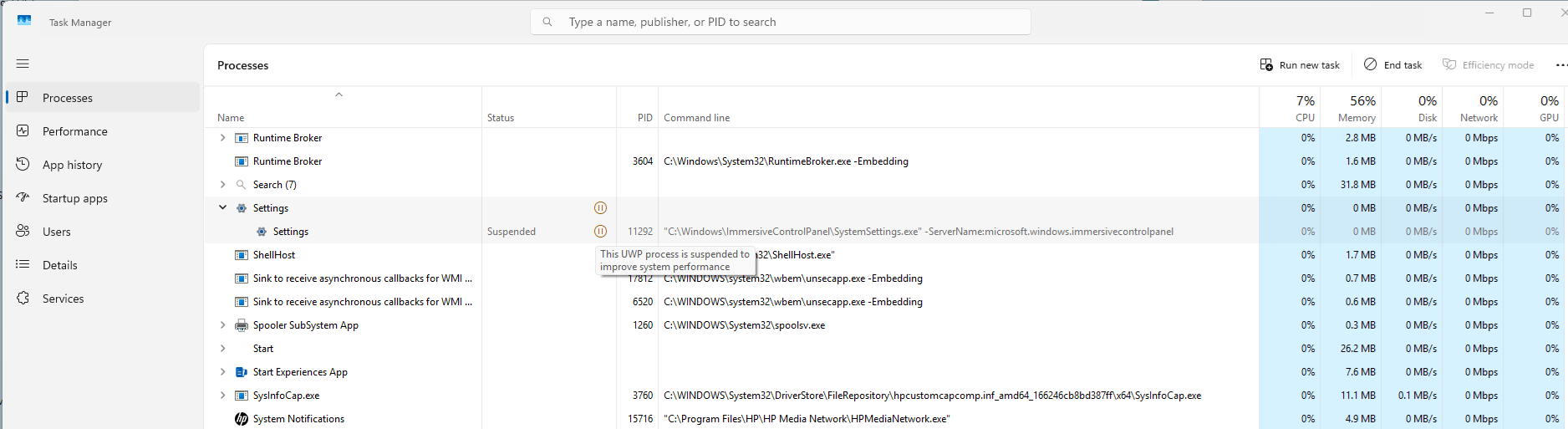Click the 26.2 MB memory value

(1358, 349)
